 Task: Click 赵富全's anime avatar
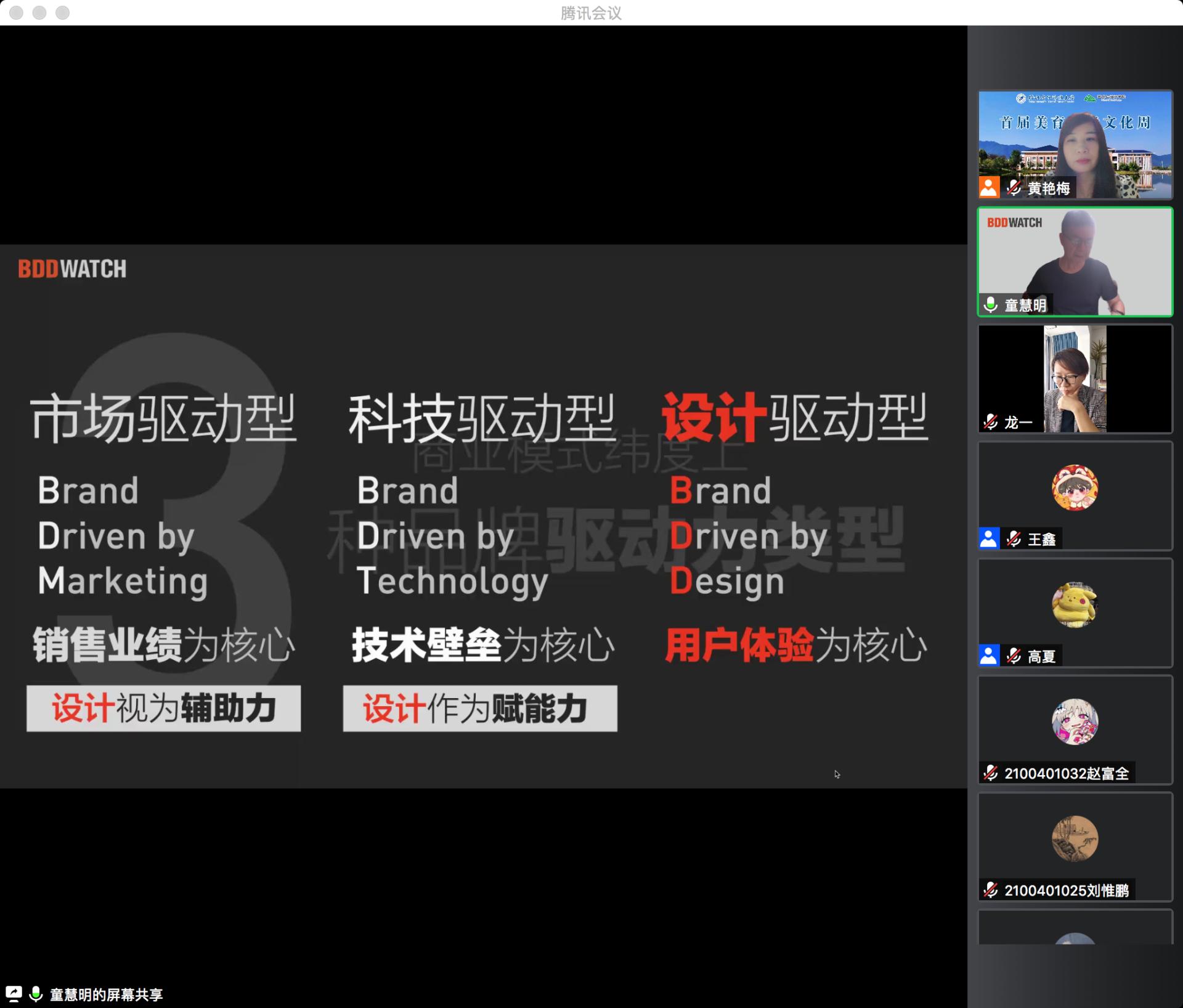(1075, 721)
